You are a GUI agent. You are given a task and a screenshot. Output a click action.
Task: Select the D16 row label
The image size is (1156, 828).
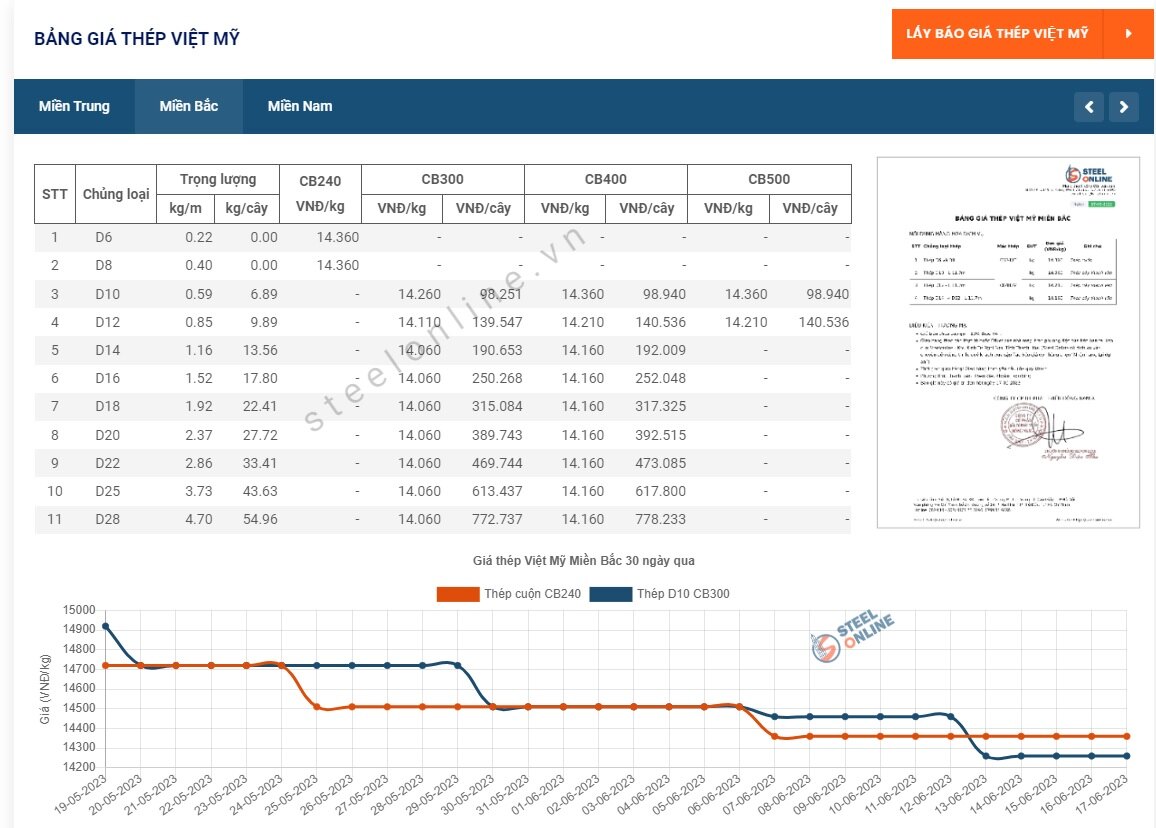pos(108,378)
